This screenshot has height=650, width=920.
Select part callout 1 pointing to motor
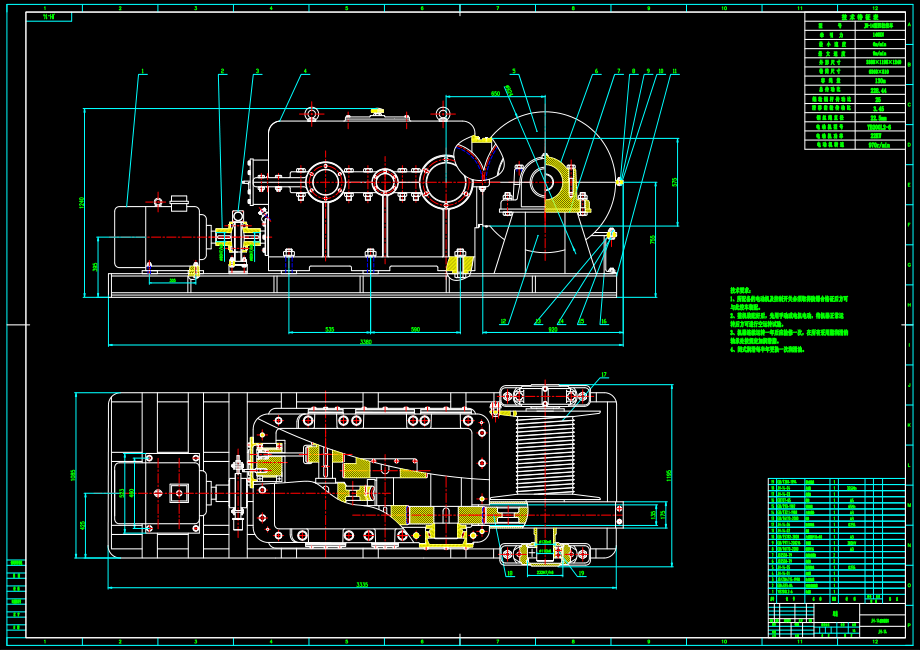141,71
